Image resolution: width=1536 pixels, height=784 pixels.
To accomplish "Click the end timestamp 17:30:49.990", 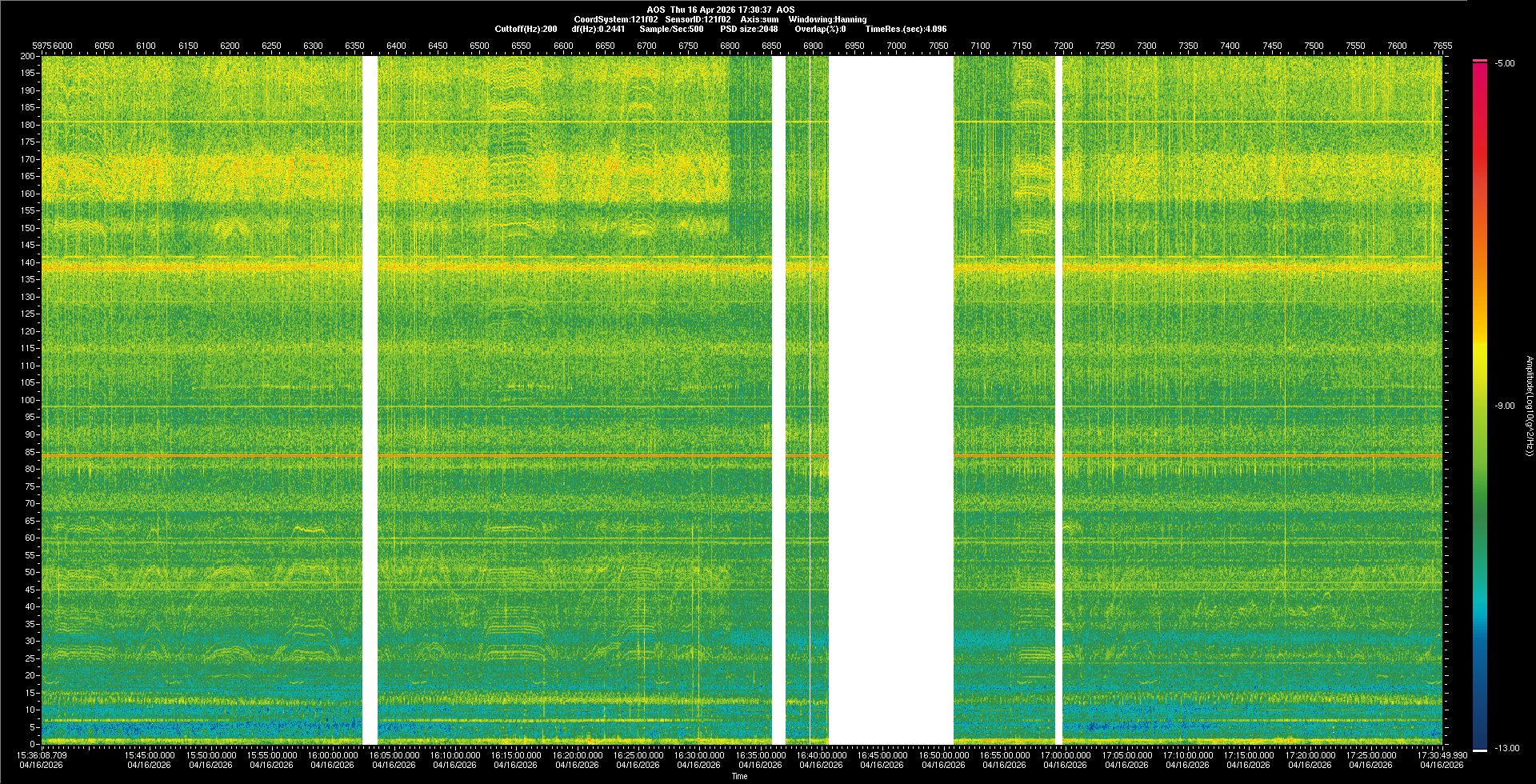I will pos(1442,754).
